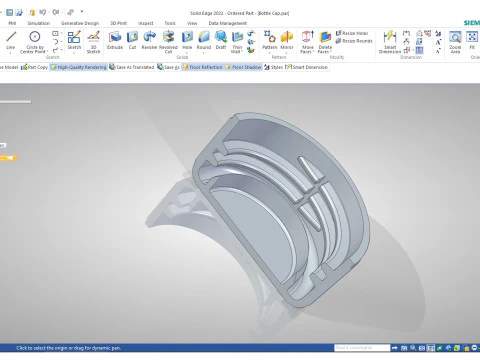Expand the Sketch button dropdown arrow
This screenshot has width=480, height=360.
74,53
